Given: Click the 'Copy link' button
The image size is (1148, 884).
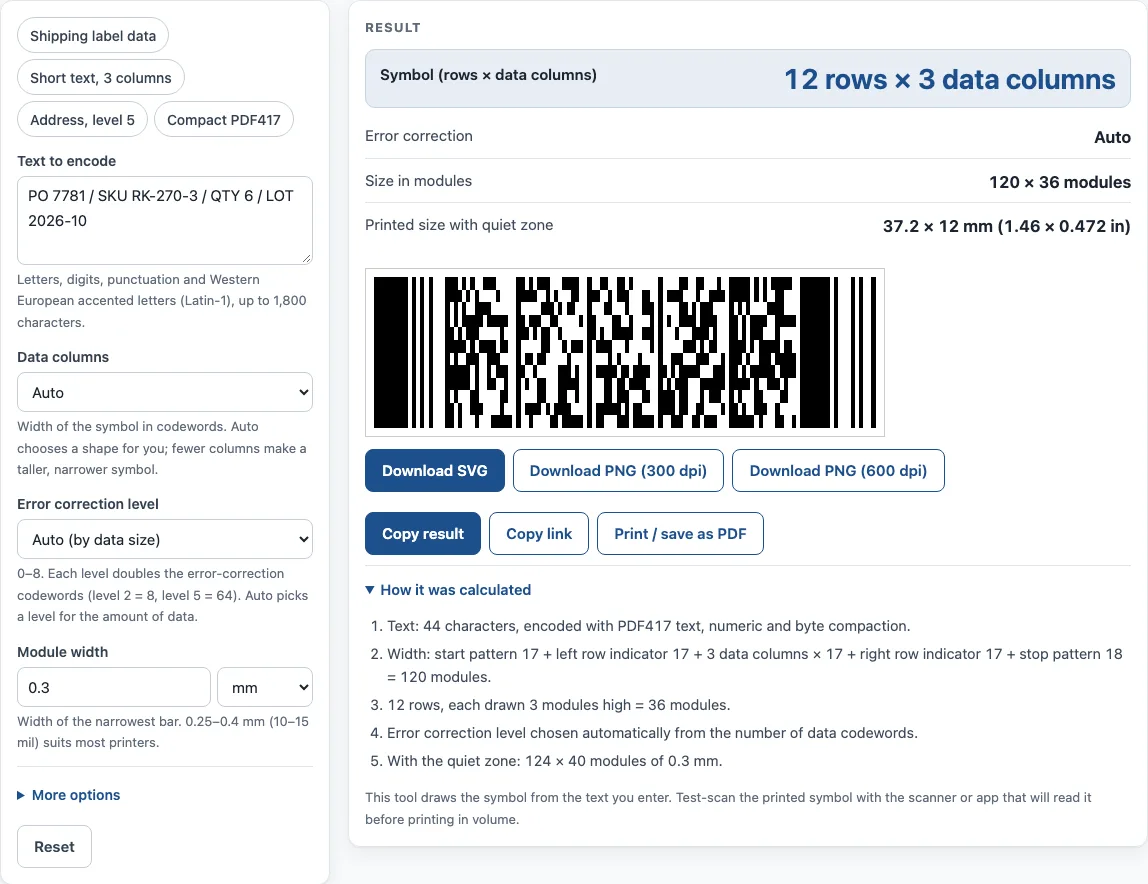Looking at the screenshot, I should click(x=539, y=534).
